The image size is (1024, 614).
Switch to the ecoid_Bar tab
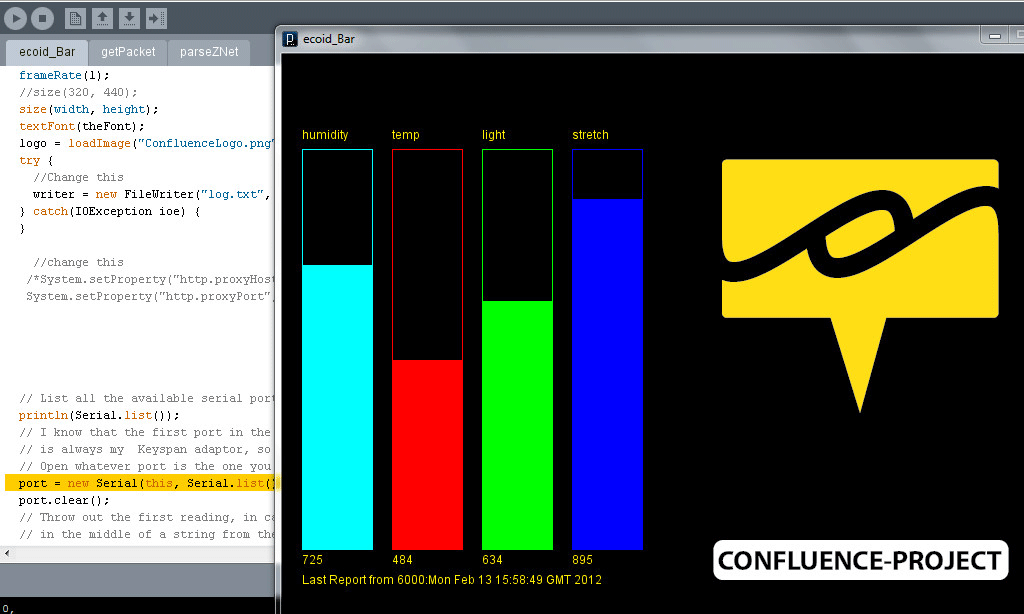[47, 51]
